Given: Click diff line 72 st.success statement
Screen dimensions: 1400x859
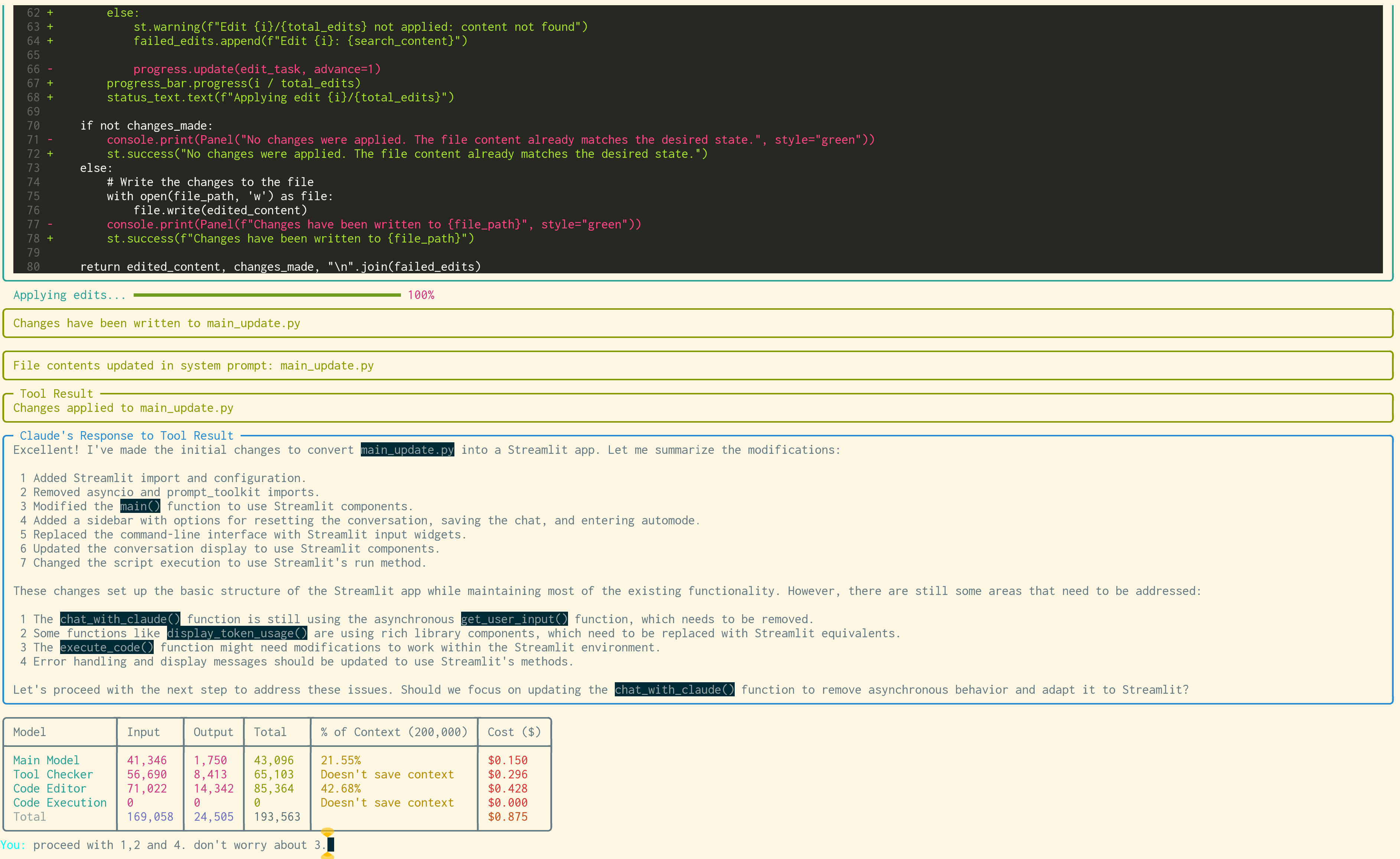Looking at the screenshot, I should [x=407, y=154].
